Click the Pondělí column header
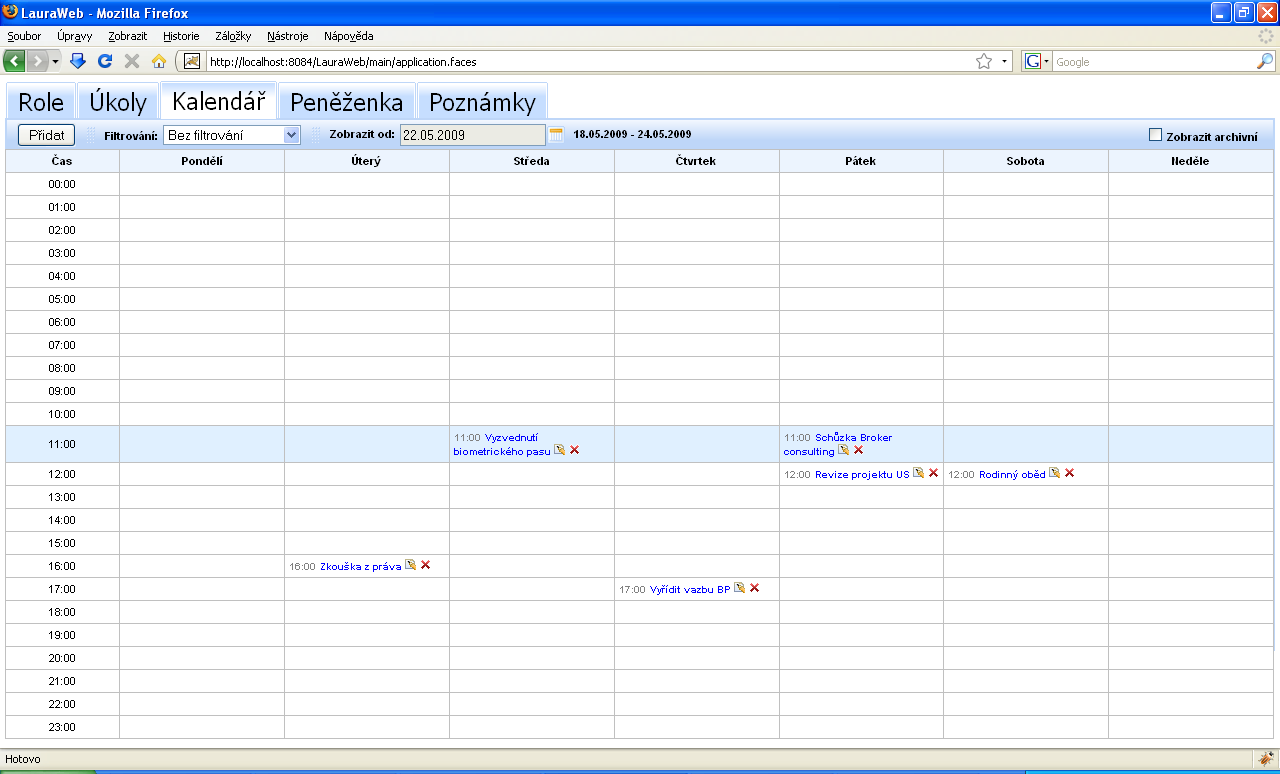The image size is (1280, 774). coord(202,161)
